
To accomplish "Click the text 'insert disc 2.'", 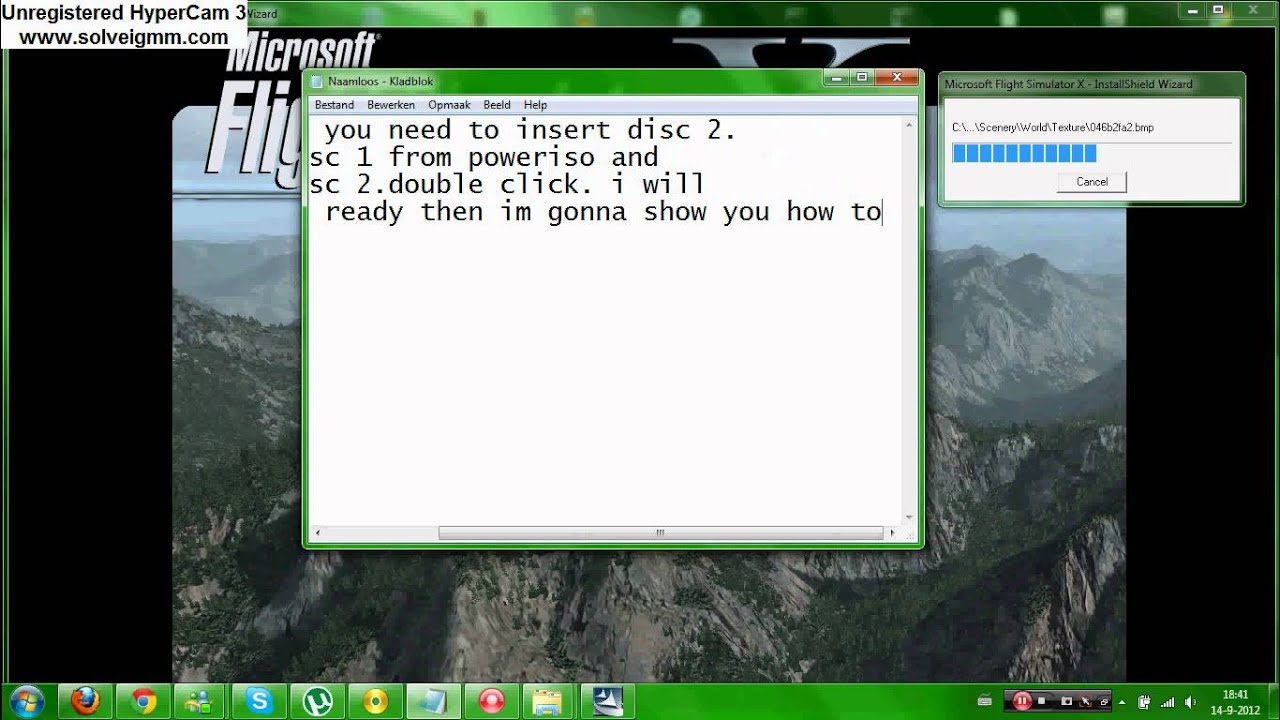I will coord(626,130).
